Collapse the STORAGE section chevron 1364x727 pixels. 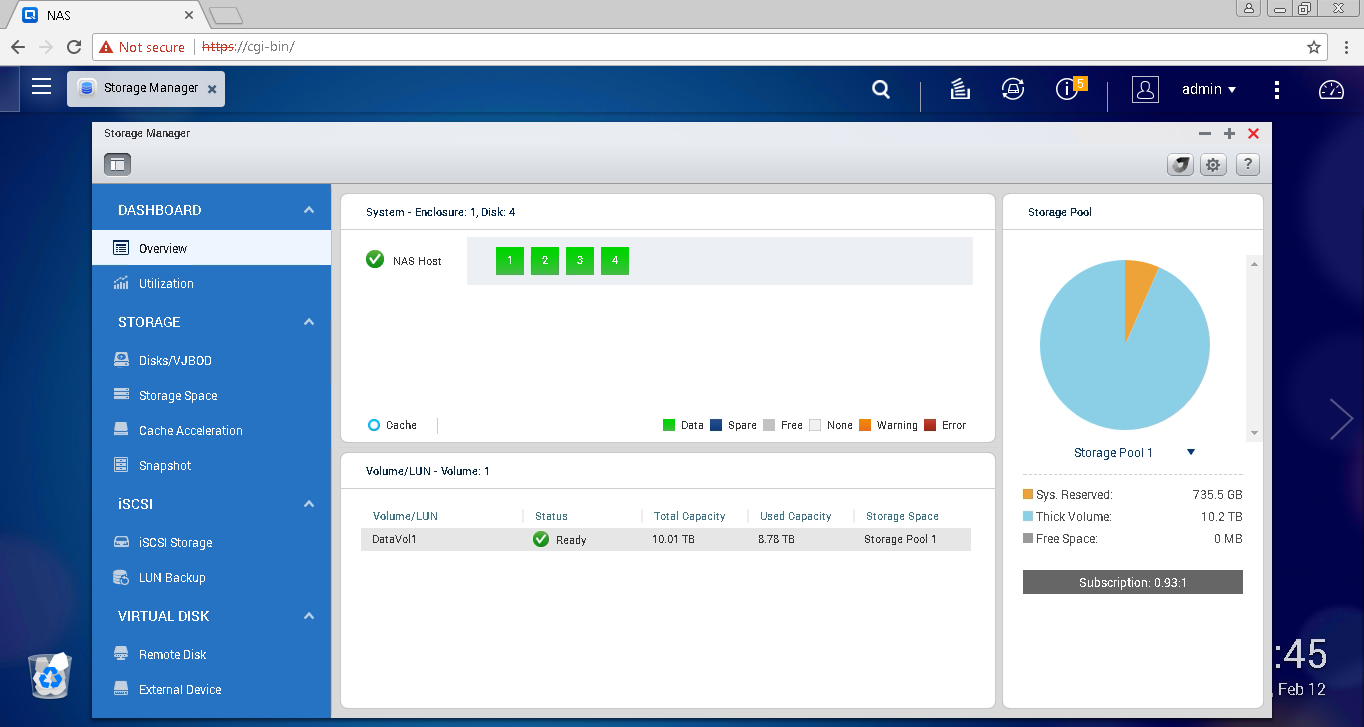pyautogui.click(x=309, y=322)
